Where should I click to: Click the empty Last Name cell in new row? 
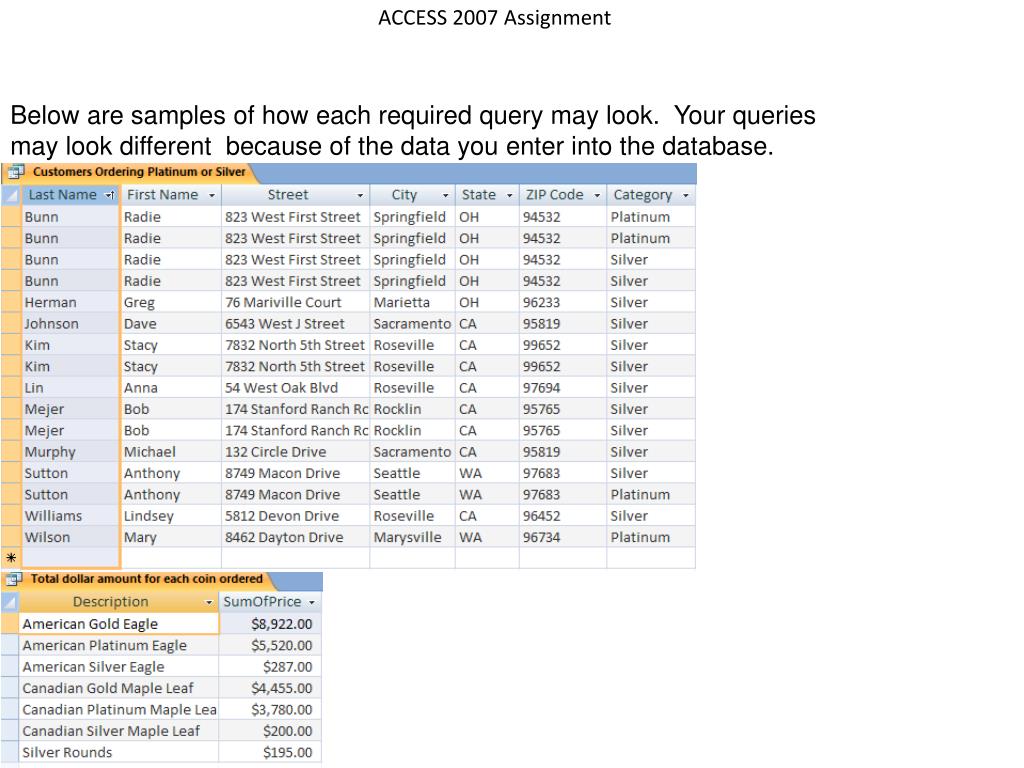coord(71,558)
